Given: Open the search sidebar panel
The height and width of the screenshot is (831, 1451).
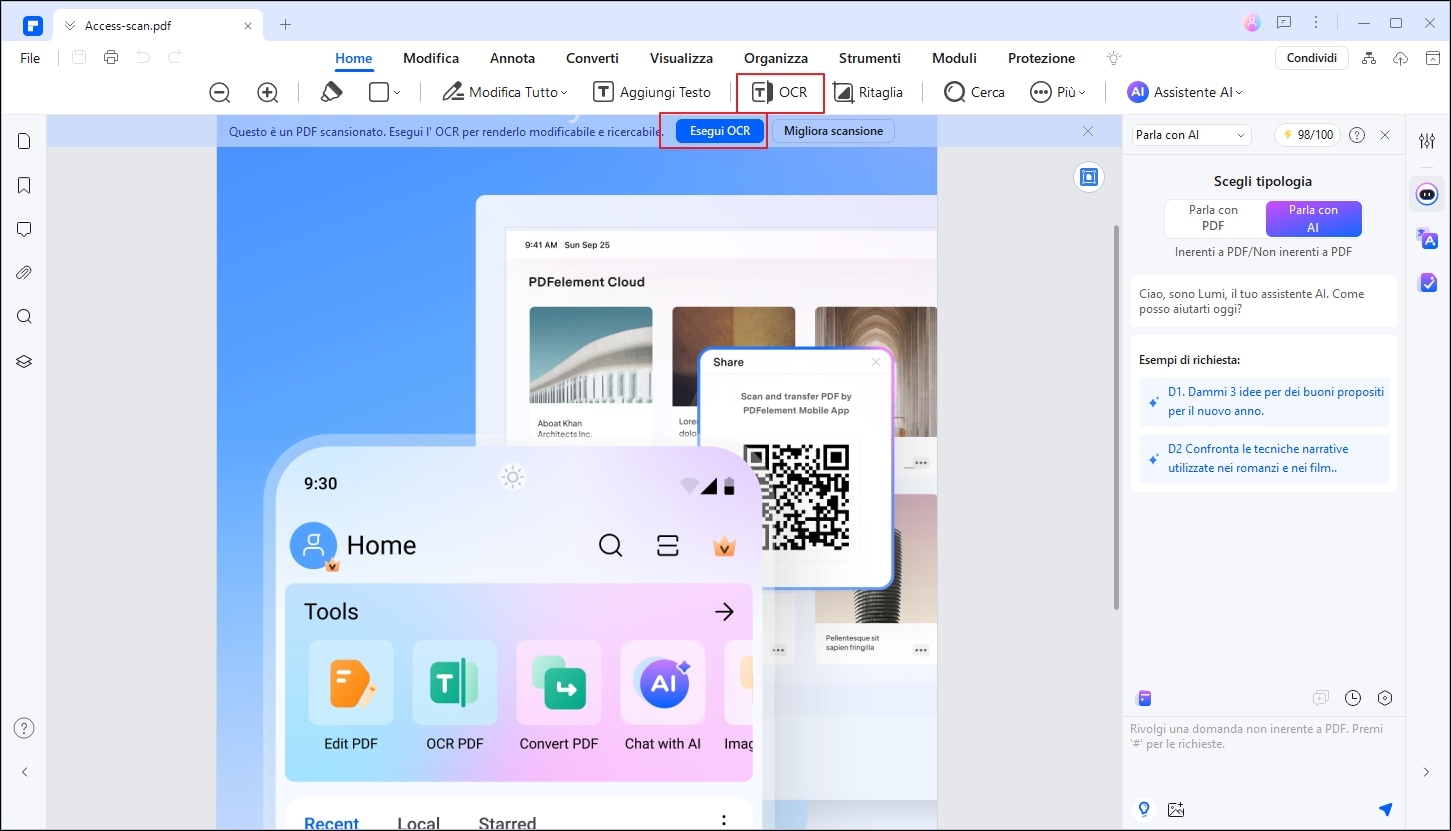Looking at the screenshot, I should pos(25,317).
